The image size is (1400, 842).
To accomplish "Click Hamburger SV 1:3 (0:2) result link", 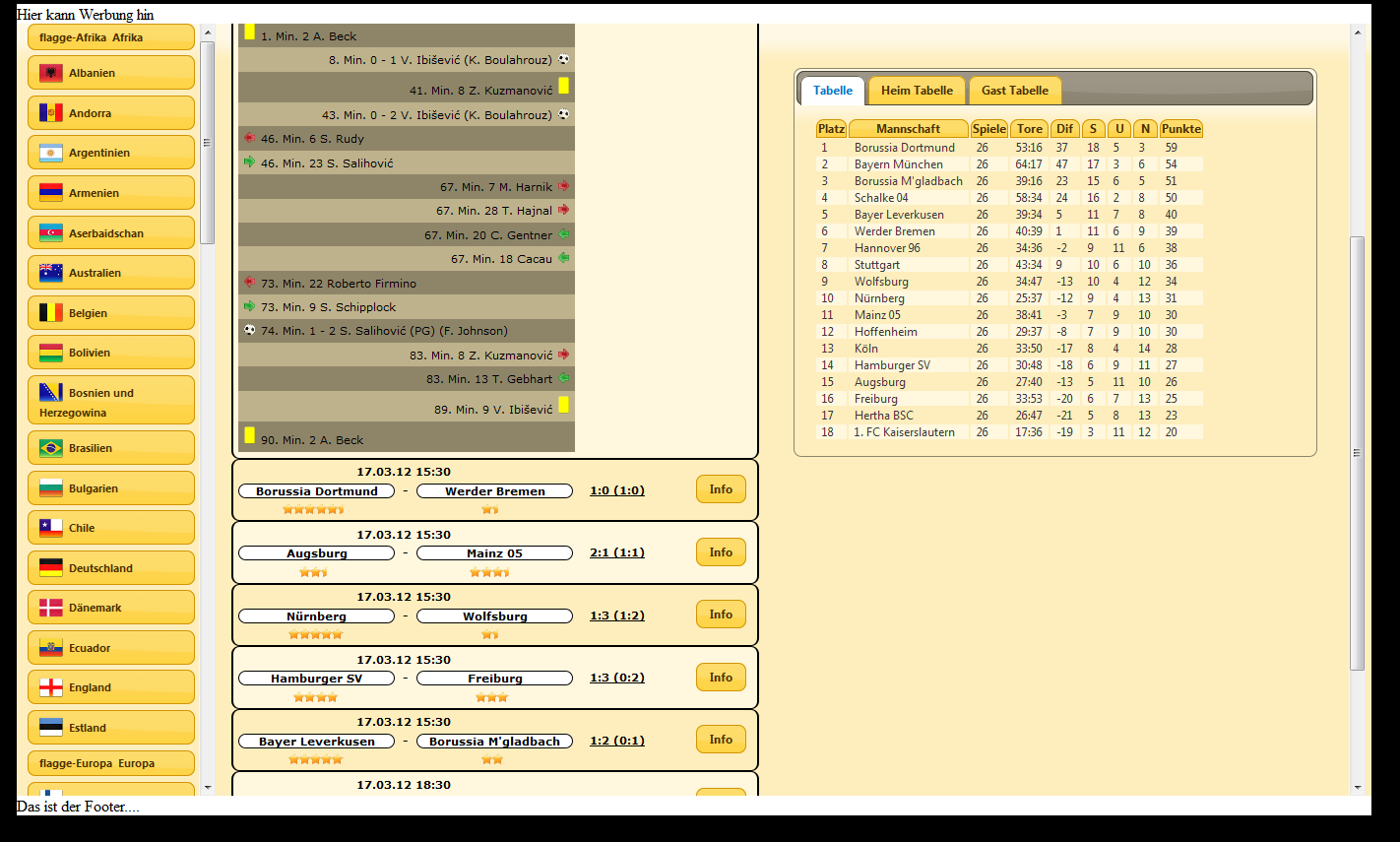I will click(616, 678).
